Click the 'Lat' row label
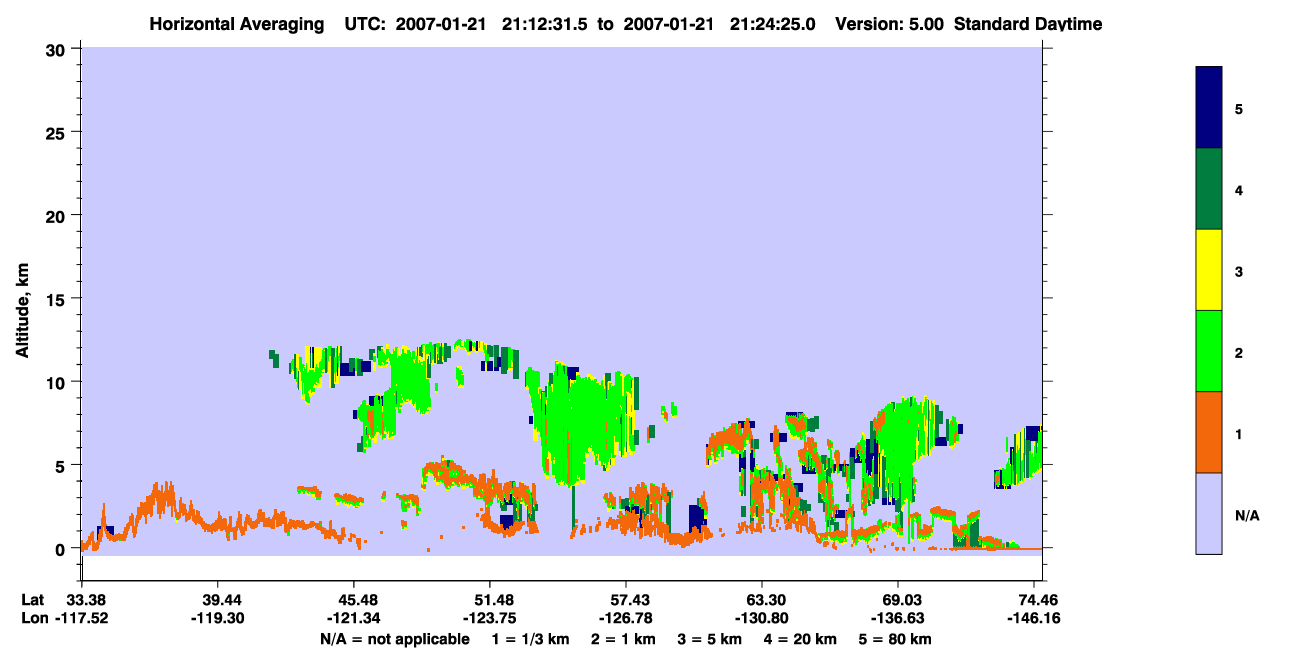 tap(32, 600)
